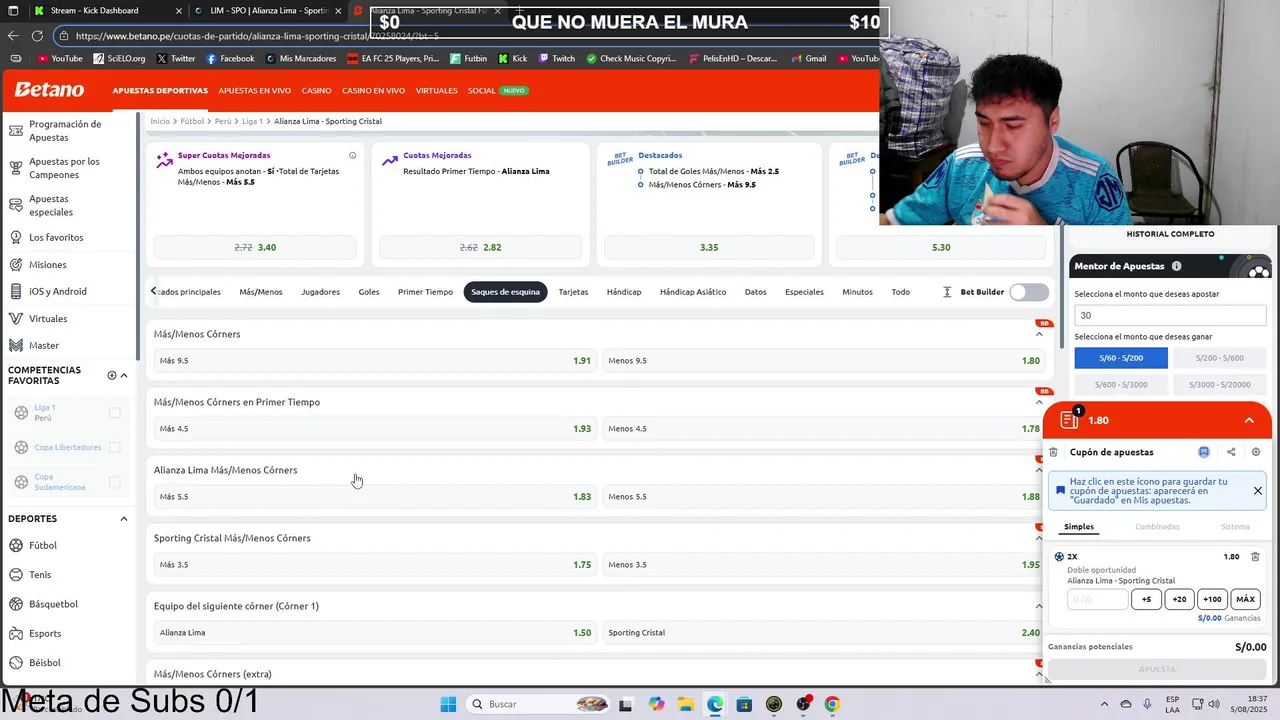Share the bet slip

(x=1231, y=452)
